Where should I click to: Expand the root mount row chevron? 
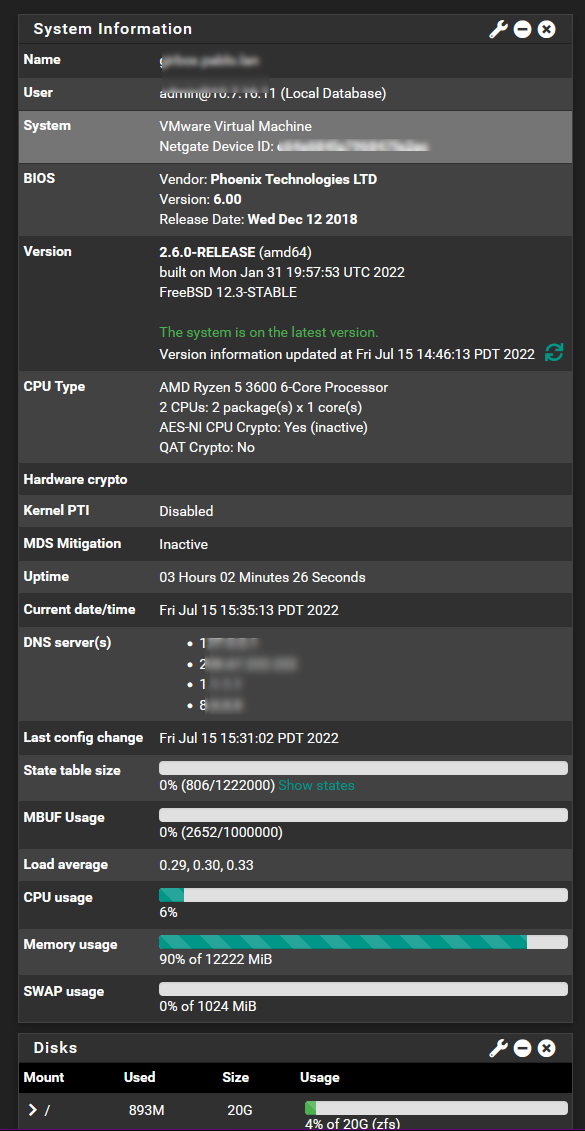coord(32,1110)
